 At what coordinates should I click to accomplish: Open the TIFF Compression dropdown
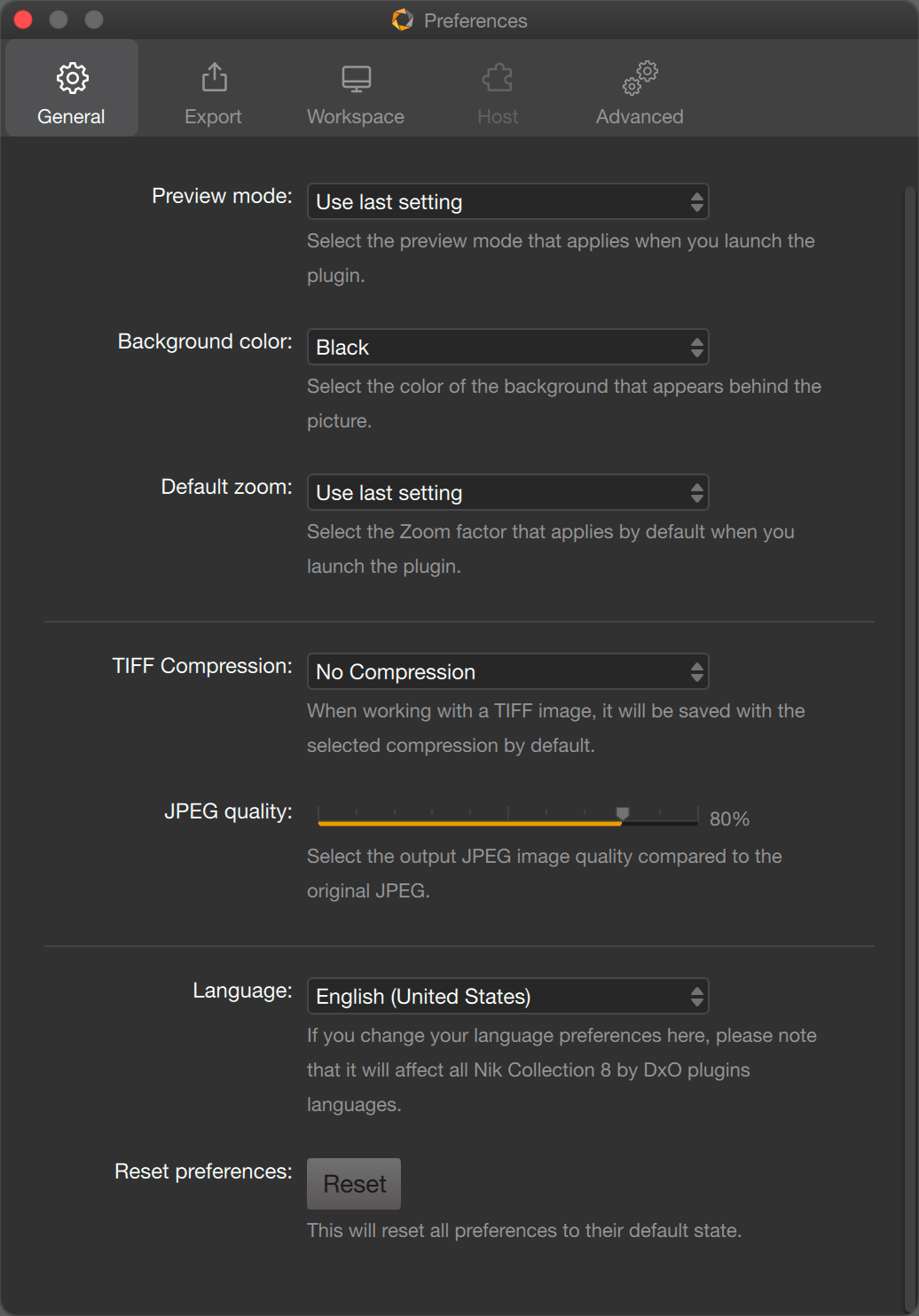(507, 672)
